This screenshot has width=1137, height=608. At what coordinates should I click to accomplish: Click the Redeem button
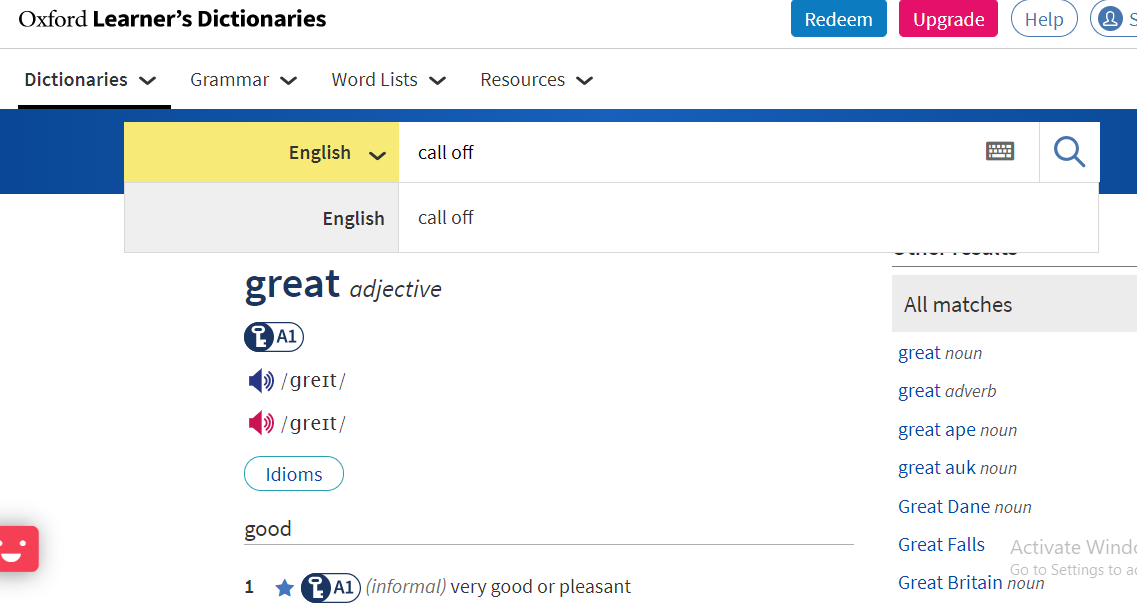point(838,19)
